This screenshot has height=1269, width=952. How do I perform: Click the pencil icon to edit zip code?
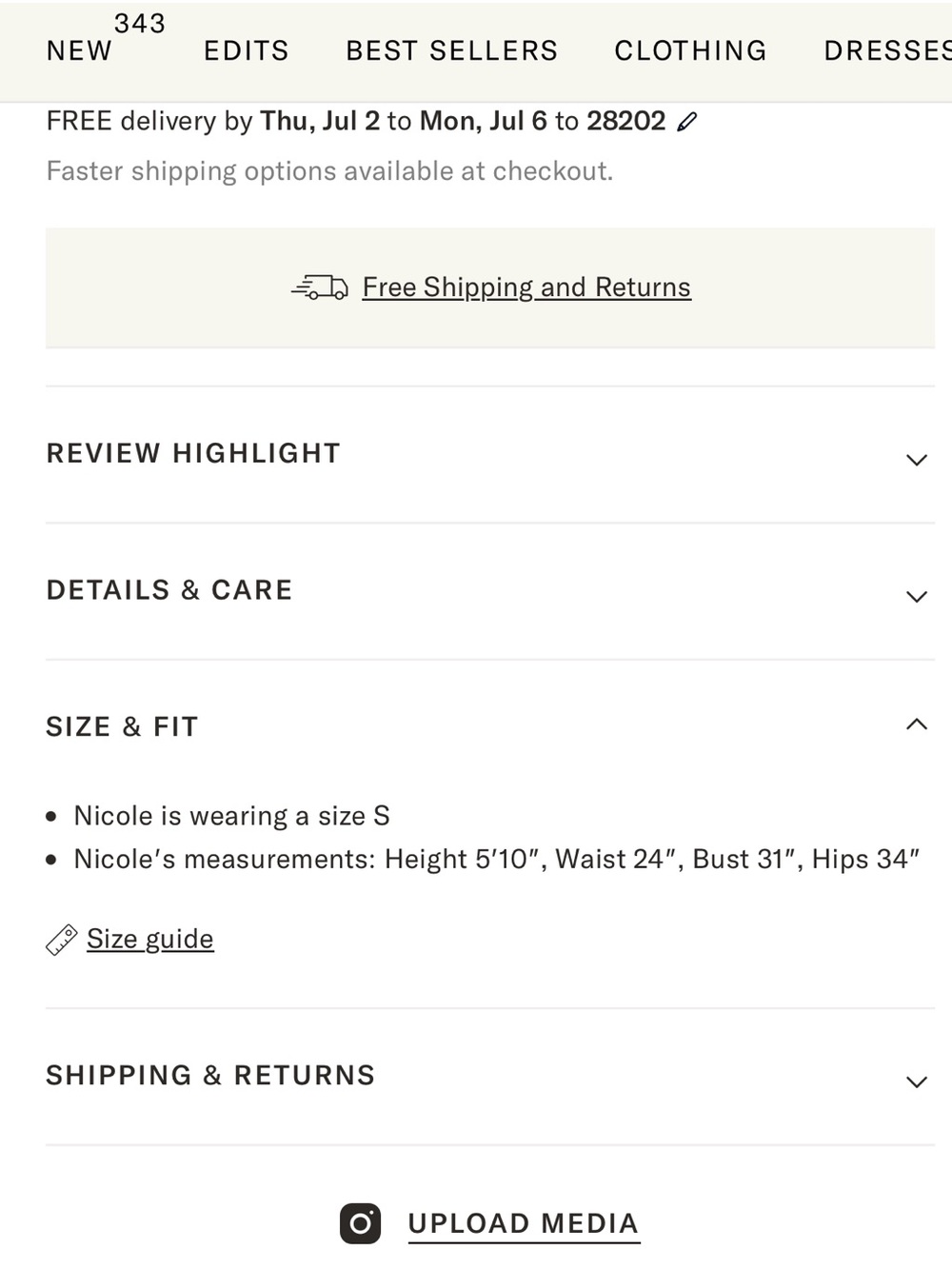pos(686,122)
